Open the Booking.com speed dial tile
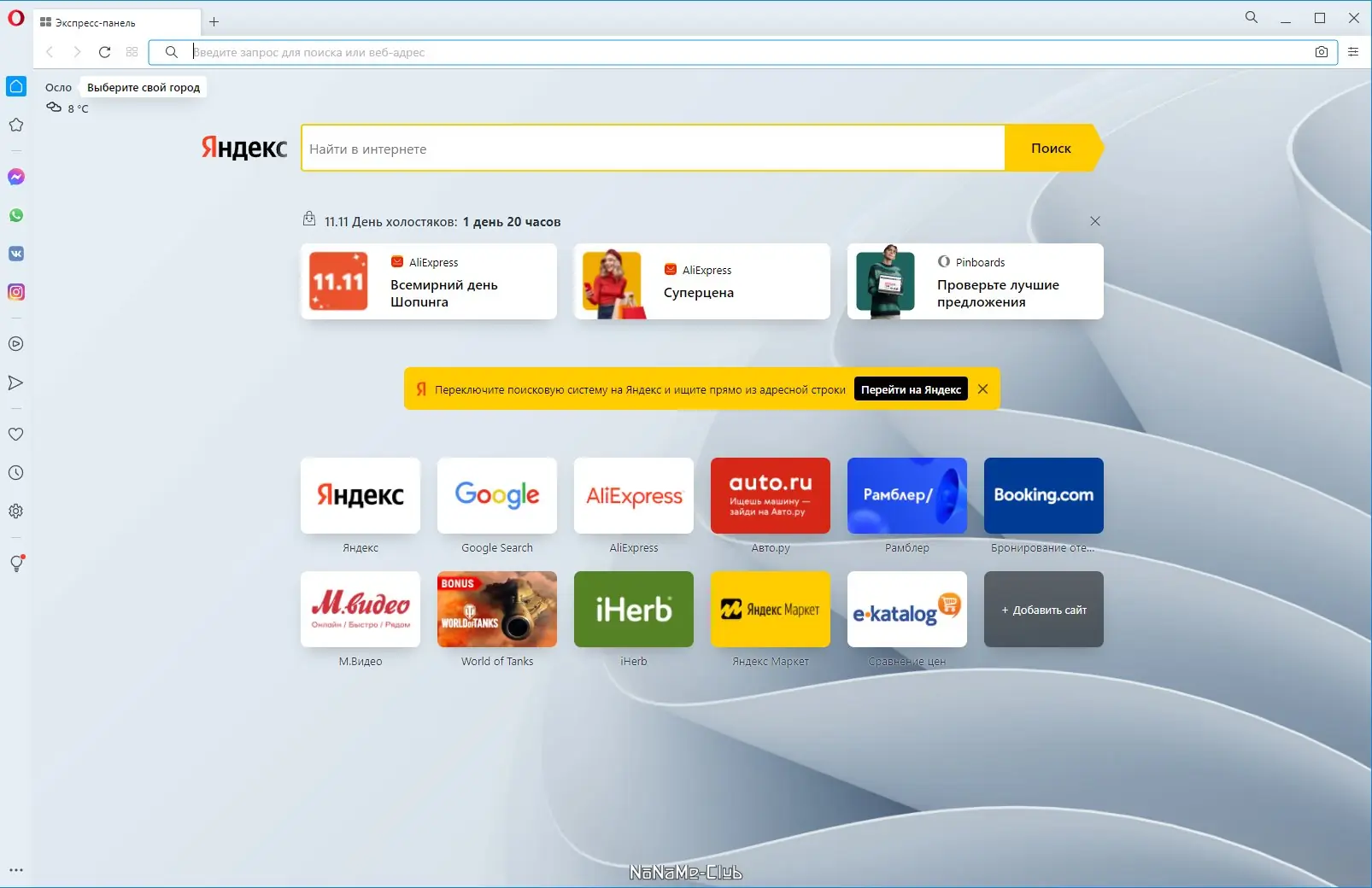 pyautogui.click(x=1044, y=496)
